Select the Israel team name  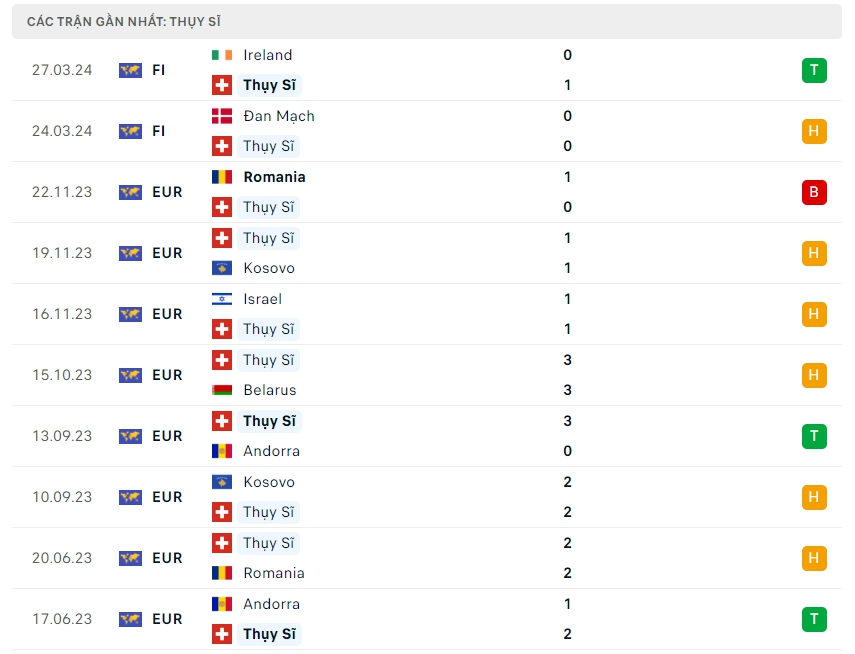click(262, 299)
